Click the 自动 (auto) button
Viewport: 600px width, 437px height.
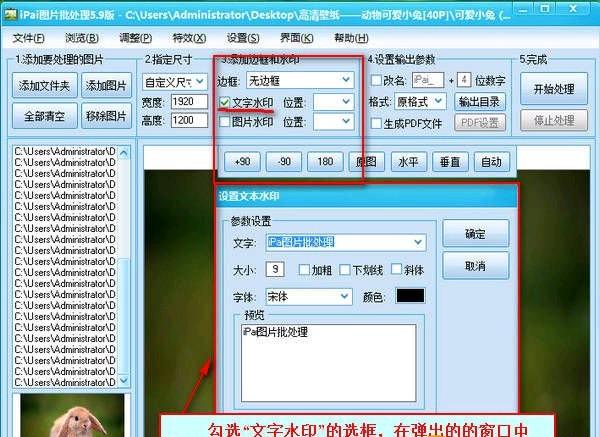point(491,162)
